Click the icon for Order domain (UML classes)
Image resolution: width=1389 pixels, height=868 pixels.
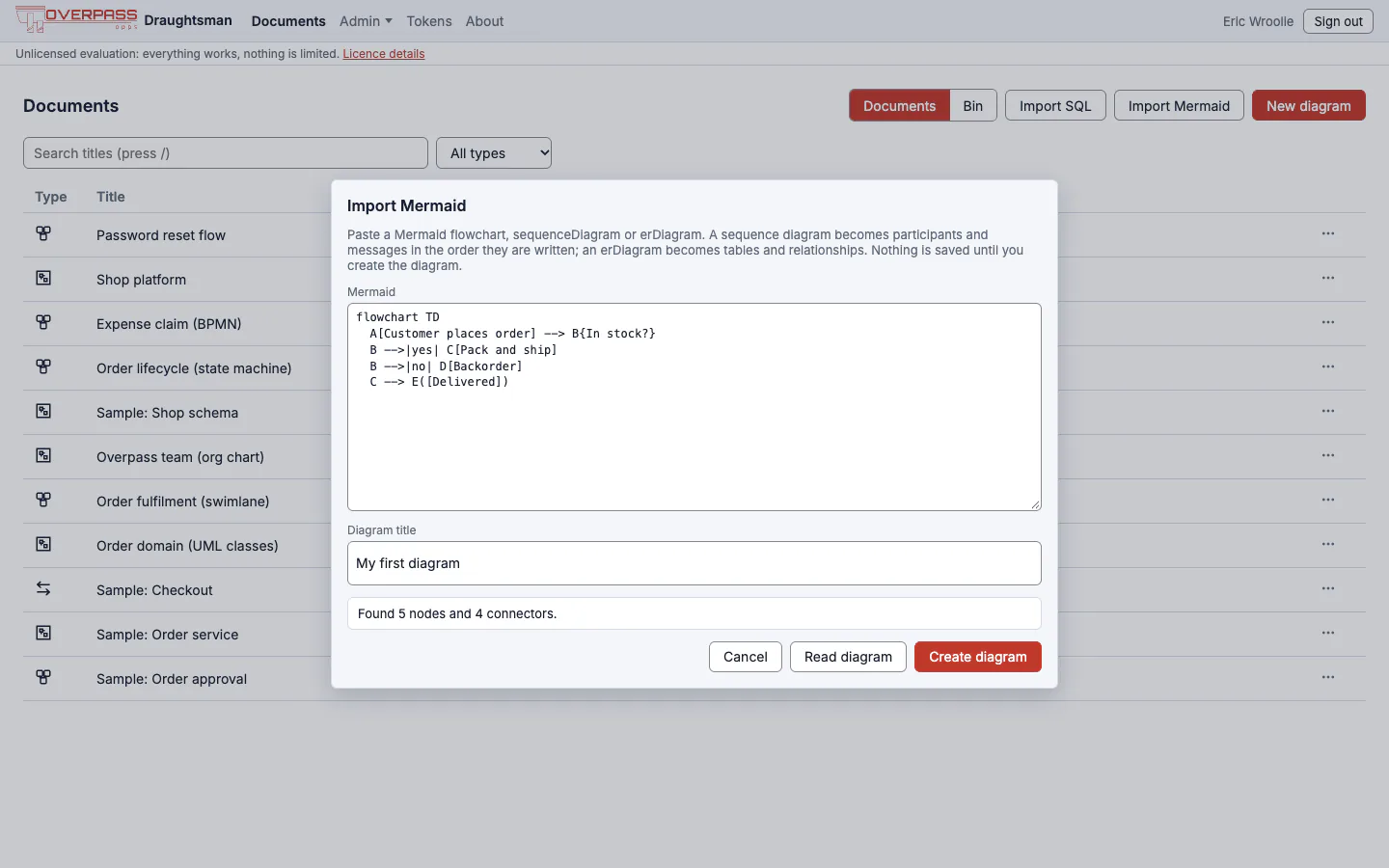pos(43,544)
